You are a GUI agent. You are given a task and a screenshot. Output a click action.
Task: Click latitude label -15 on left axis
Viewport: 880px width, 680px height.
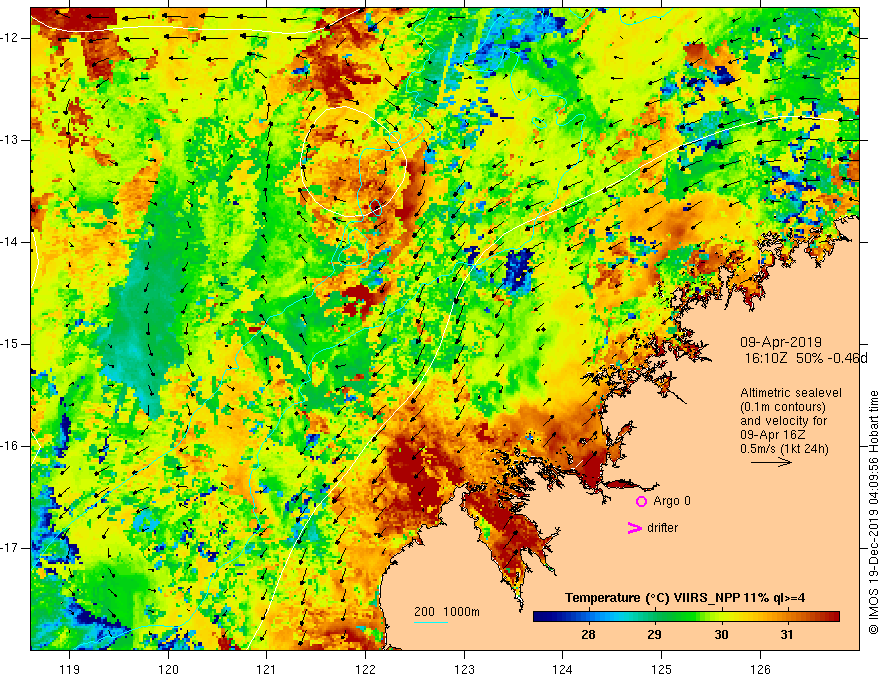[x=11, y=344]
